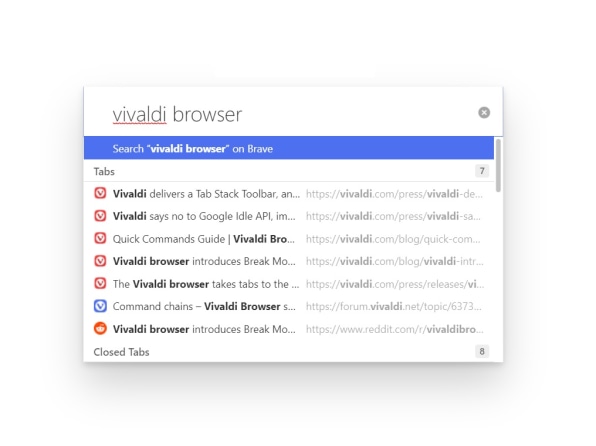The height and width of the screenshot is (446, 596).
Task: Click the Tabs count badge showing 7
Action: (482, 171)
